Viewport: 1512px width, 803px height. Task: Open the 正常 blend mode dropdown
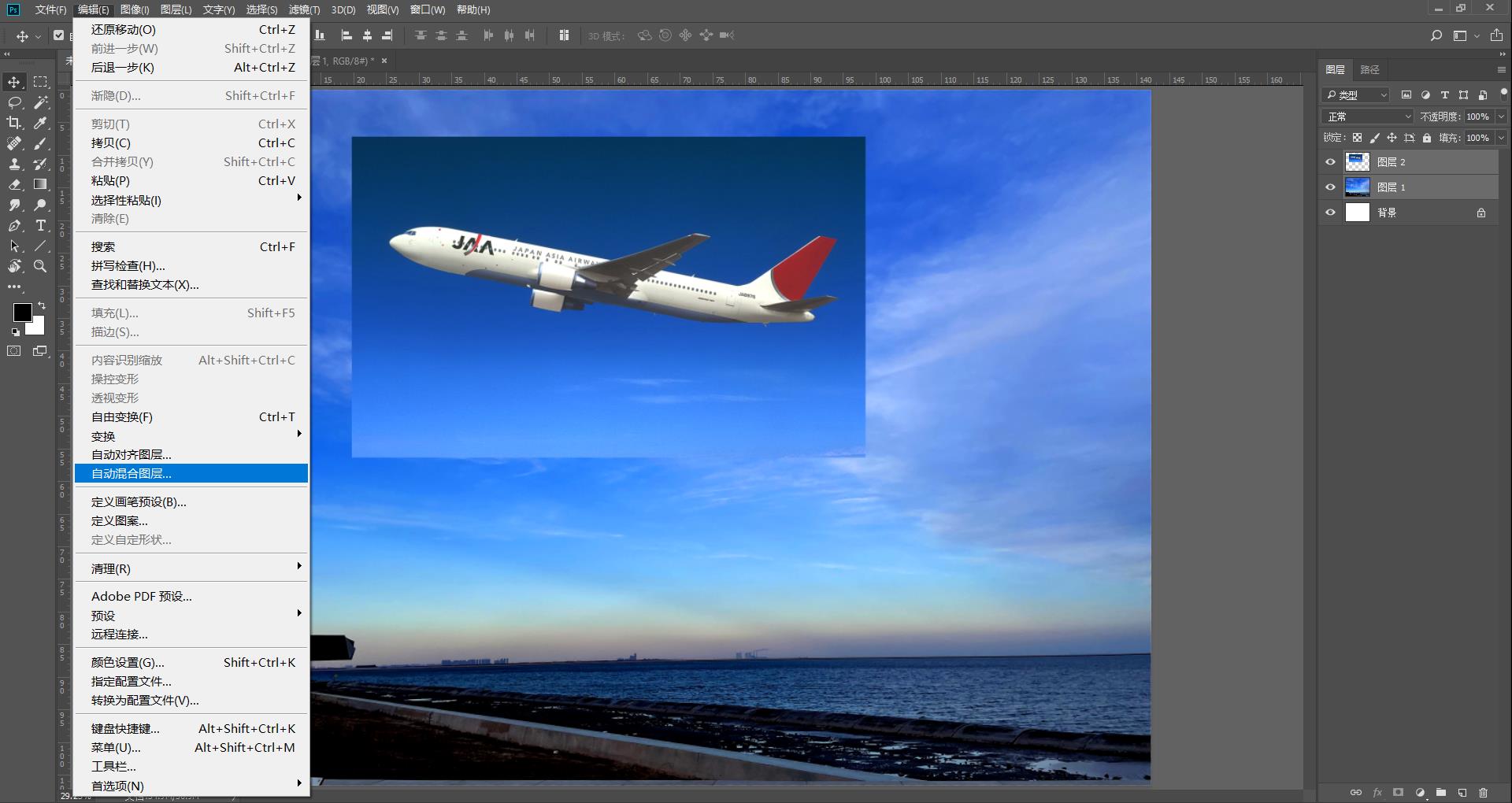pos(1368,117)
